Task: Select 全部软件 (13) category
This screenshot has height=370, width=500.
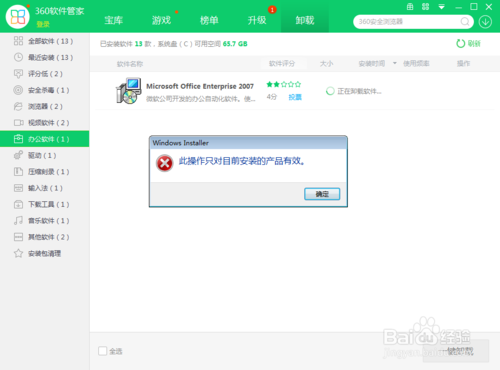Action: click(45, 41)
